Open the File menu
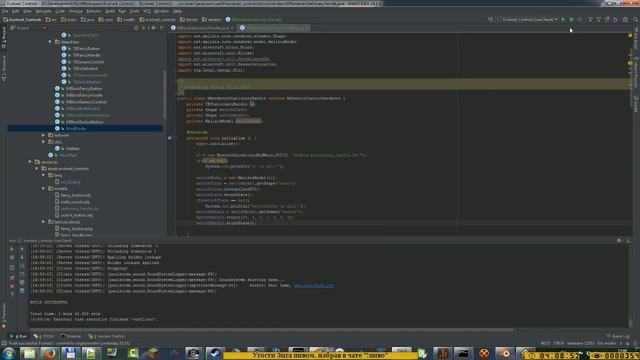640x360 pixels. pos(5,11)
